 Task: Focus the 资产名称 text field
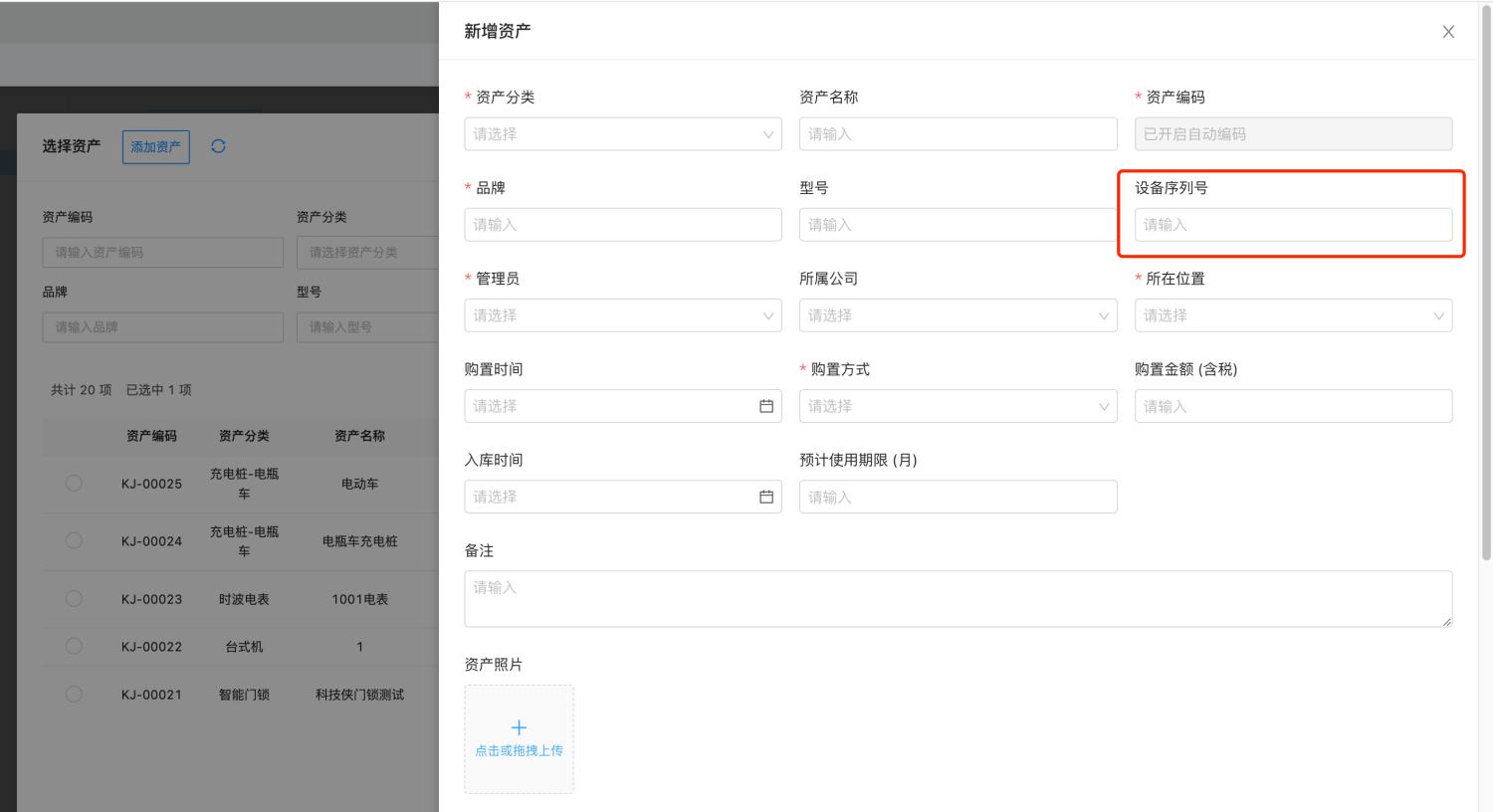pos(958,134)
